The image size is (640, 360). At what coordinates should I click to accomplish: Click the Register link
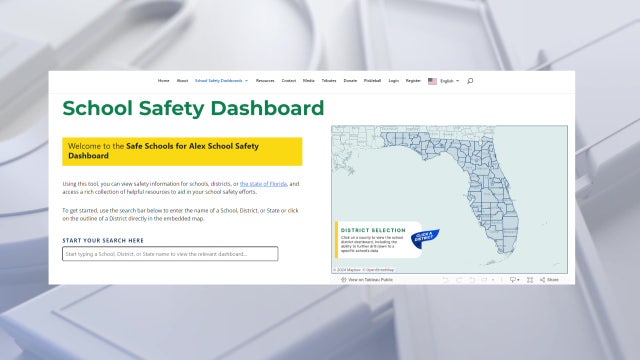point(413,81)
